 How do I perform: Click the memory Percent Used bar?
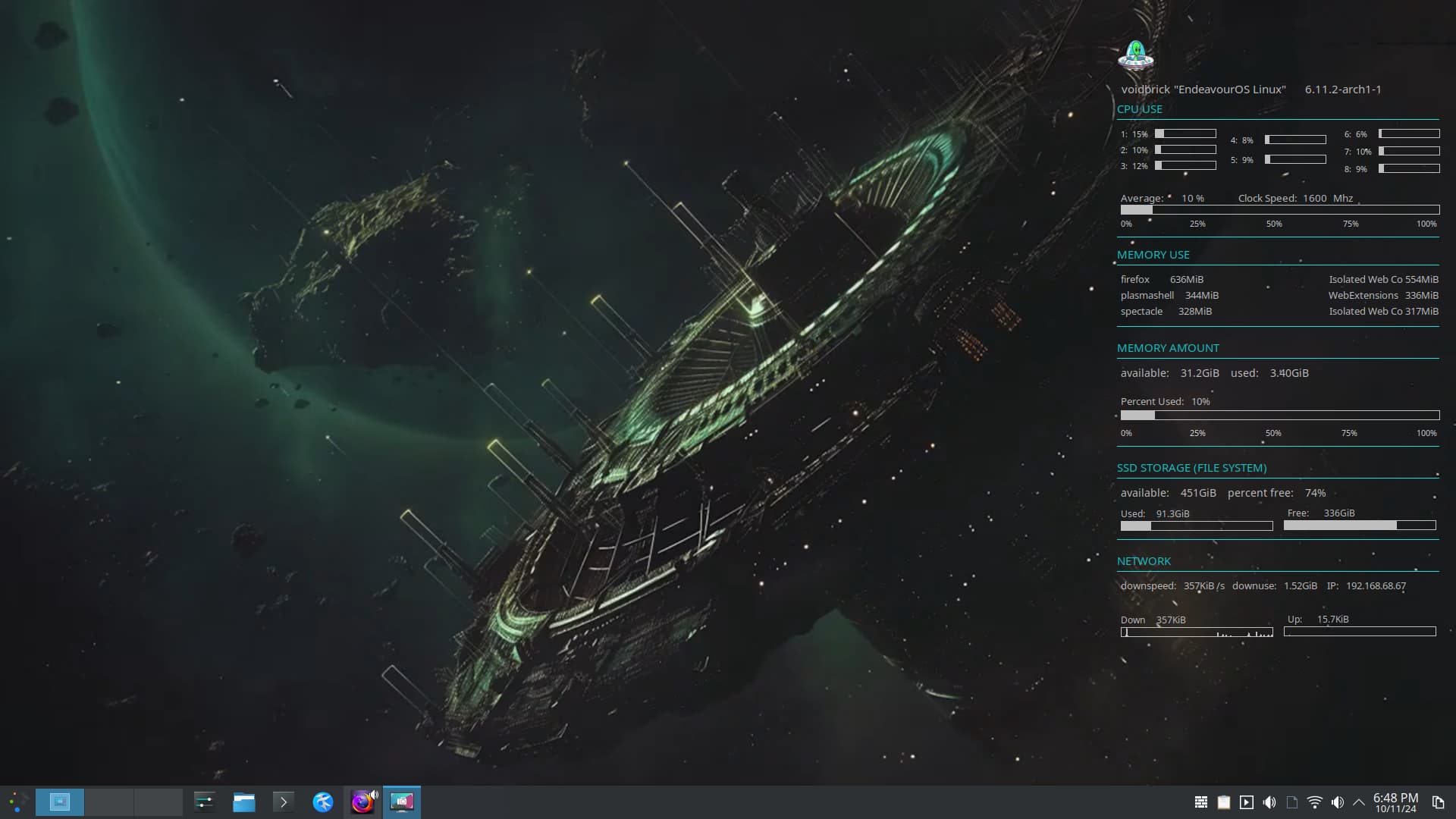click(x=1280, y=416)
